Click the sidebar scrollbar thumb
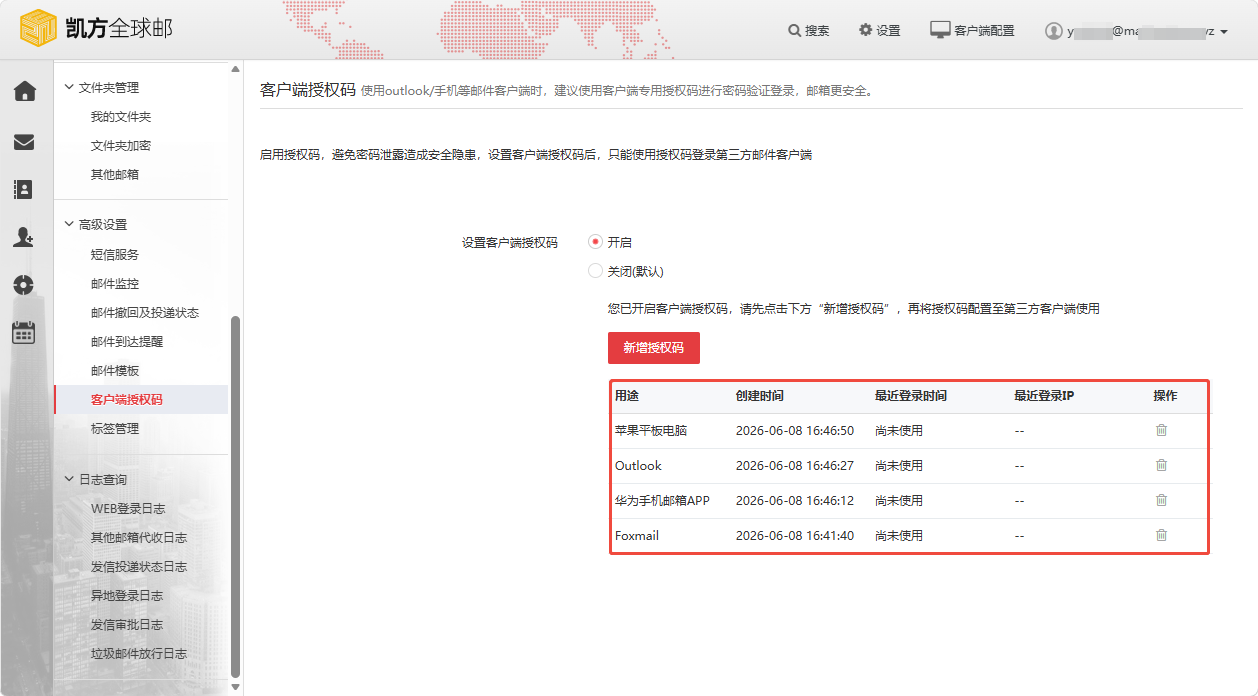This screenshot has height=696, width=1258. (x=236, y=497)
